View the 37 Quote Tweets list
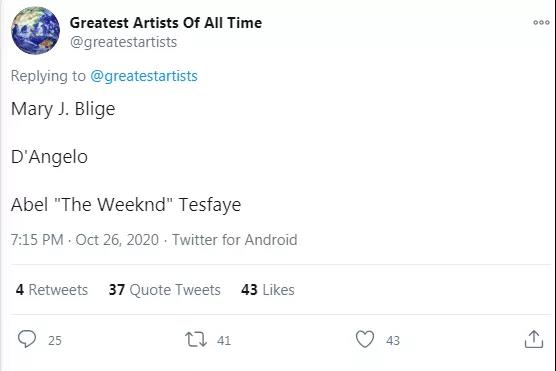Viewport: 556px width, 371px height. 165,290
